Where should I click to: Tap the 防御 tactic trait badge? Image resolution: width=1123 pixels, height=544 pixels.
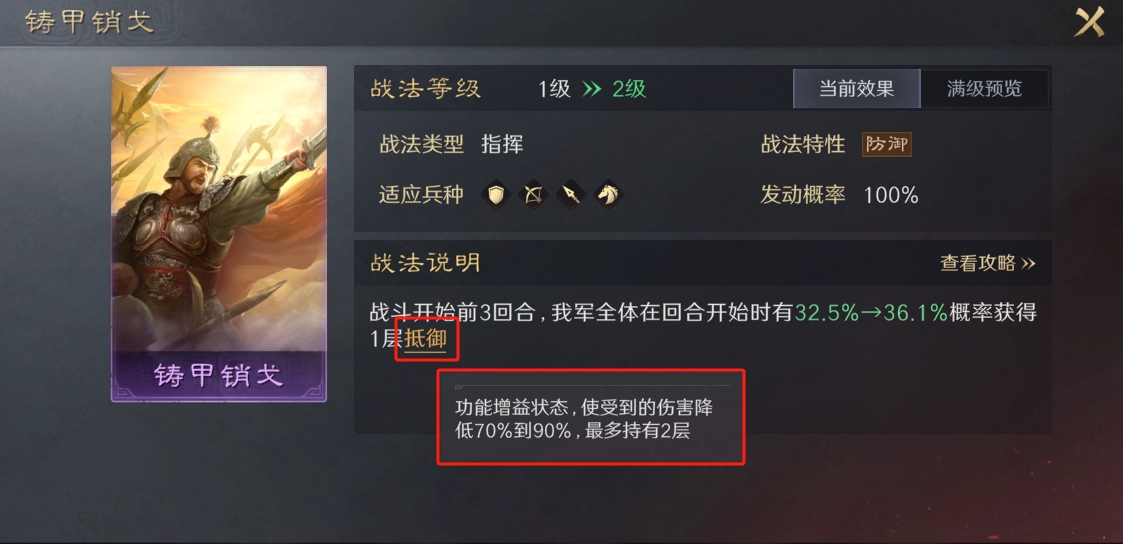tap(887, 145)
